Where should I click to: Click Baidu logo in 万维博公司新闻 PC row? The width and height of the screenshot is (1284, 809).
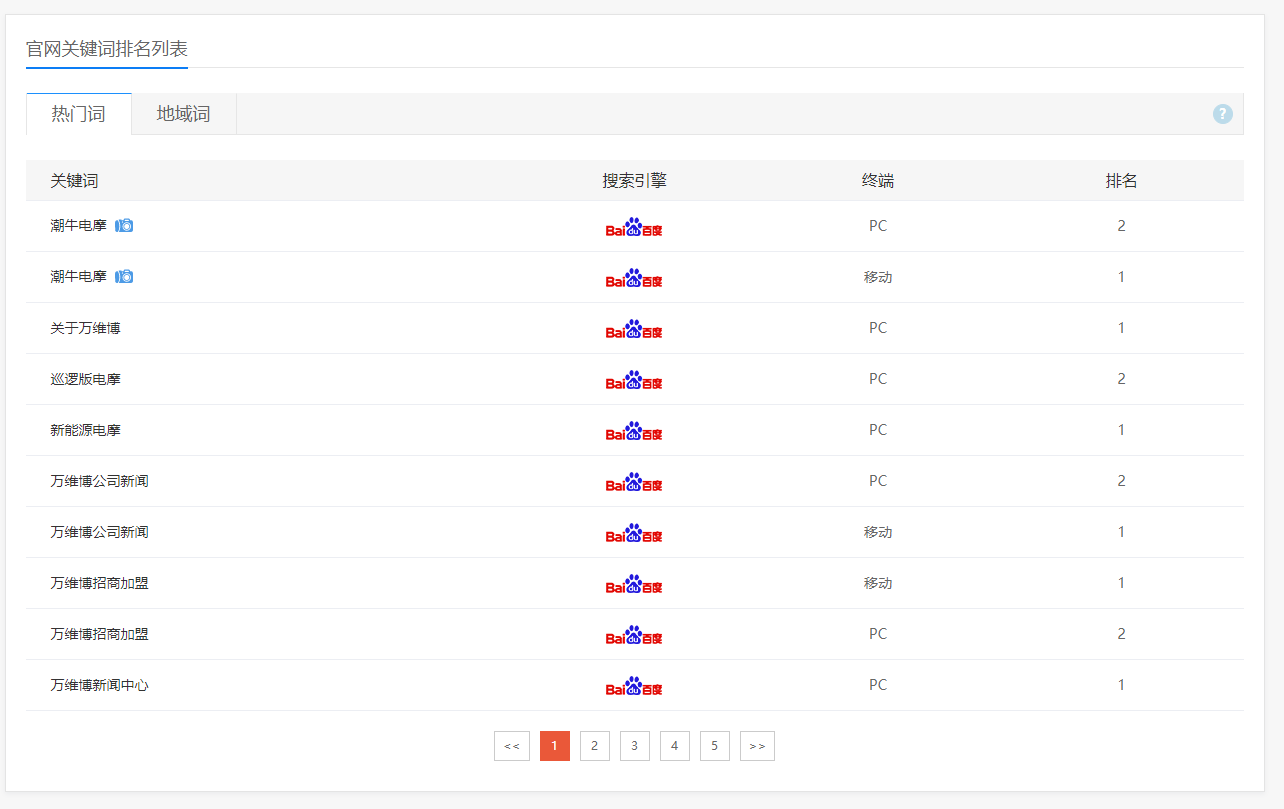click(x=634, y=482)
